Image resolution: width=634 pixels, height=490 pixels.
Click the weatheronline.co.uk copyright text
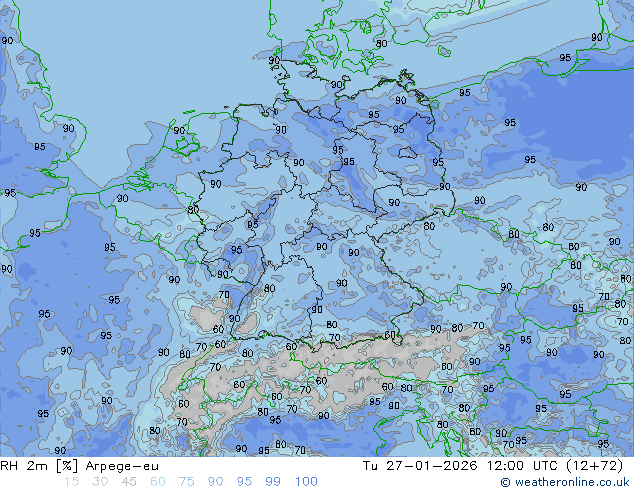(564, 482)
